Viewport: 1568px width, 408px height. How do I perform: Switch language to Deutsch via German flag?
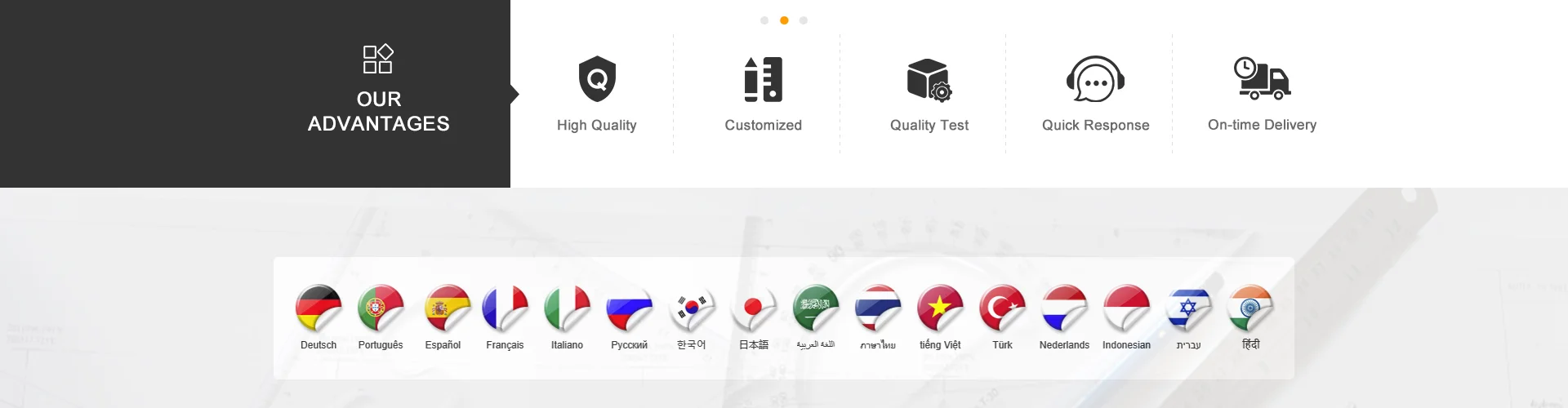[x=318, y=308]
